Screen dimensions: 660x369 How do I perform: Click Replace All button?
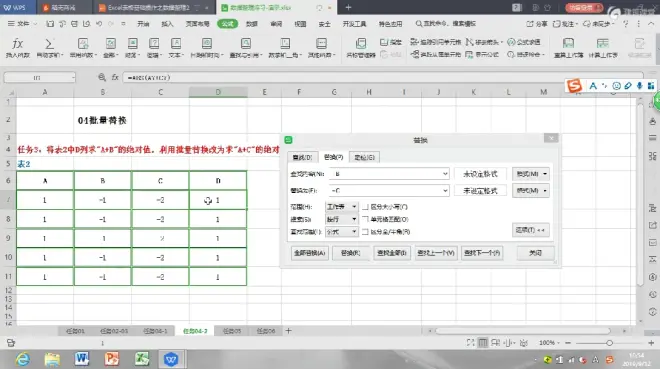(310, 253)
